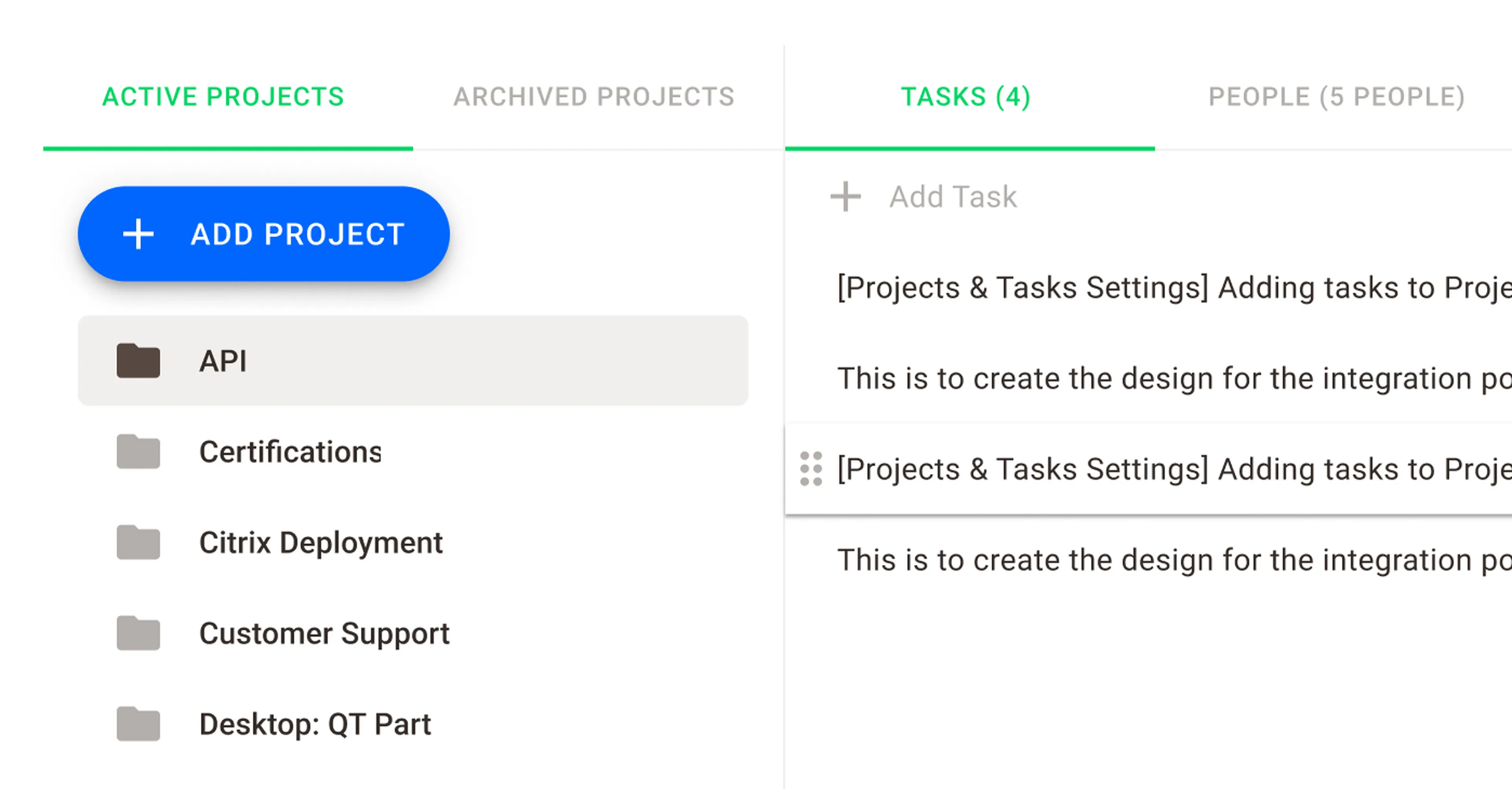The height and width of the screenshot is (789, 1512).
Task: Switch to the Archived Projects tab
Action: point(594,97)
